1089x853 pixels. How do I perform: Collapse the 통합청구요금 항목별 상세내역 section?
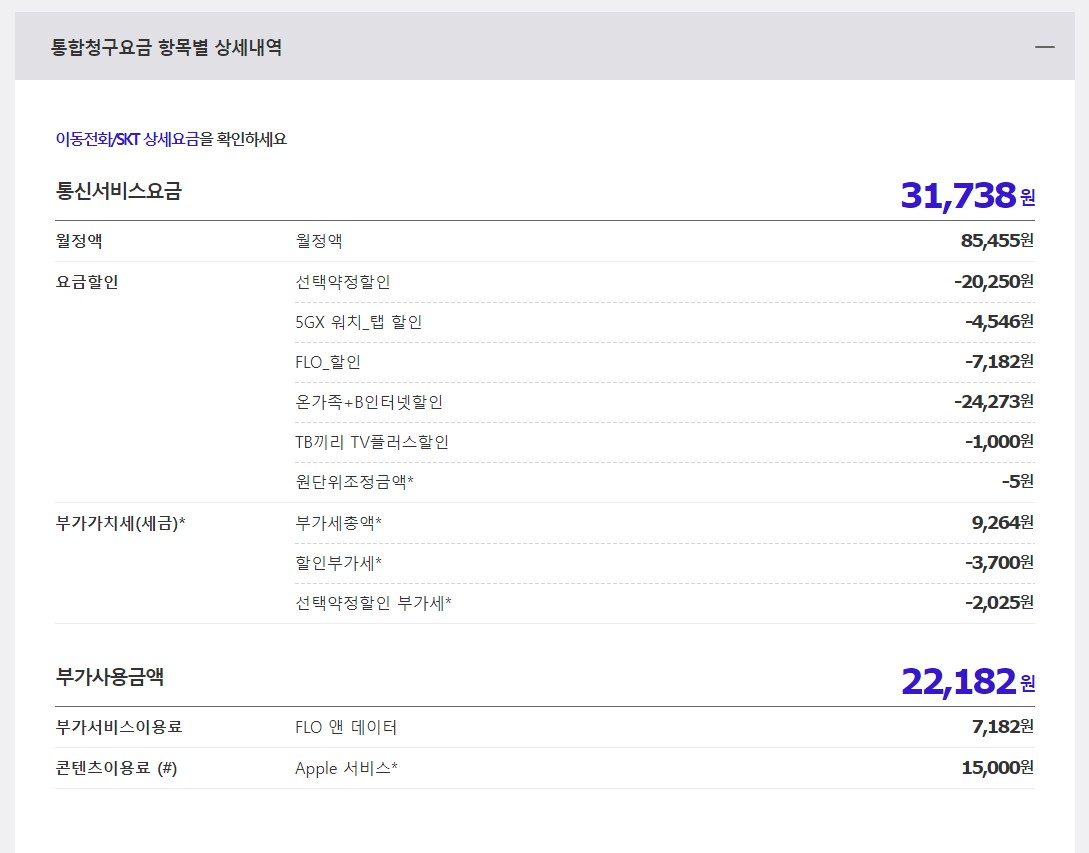(x=1045, y=47)
